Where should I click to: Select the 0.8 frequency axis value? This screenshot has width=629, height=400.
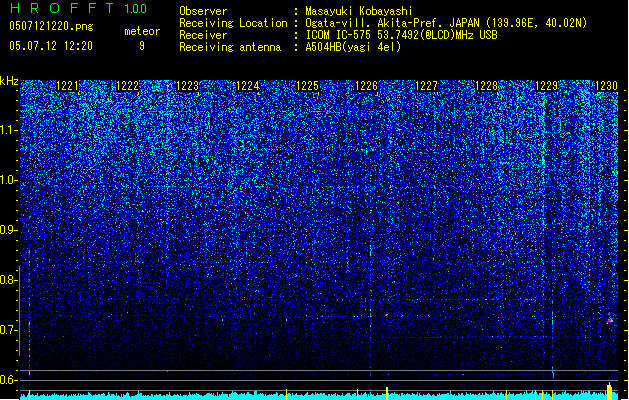8,280
